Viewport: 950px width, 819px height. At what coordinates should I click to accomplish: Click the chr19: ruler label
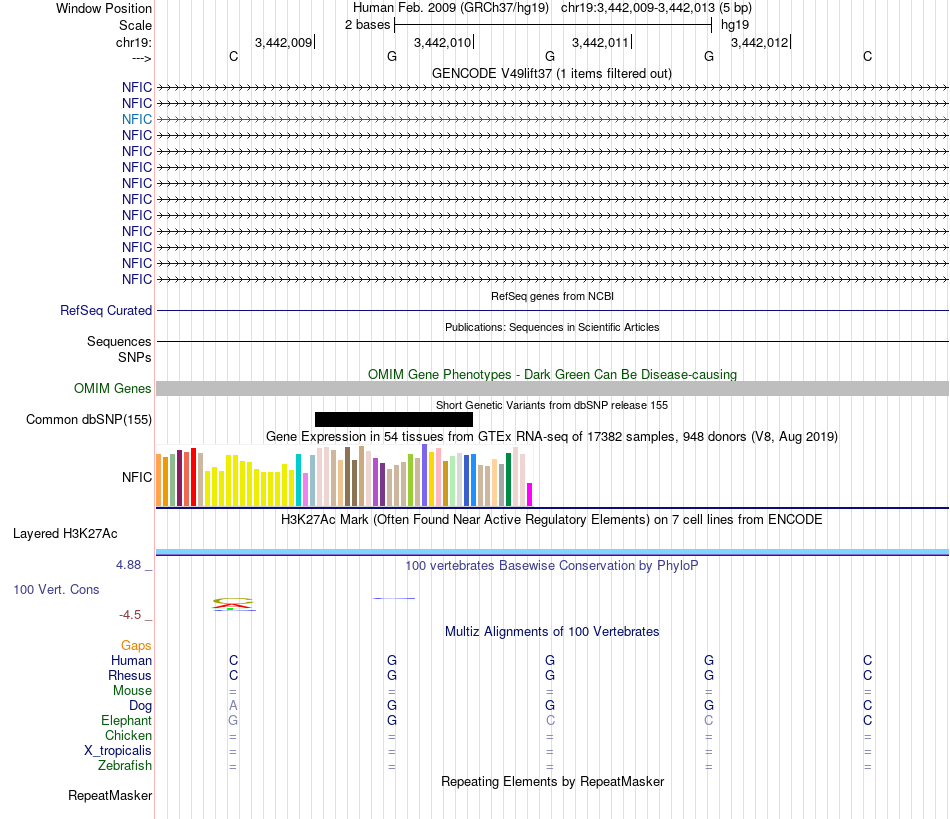[x=134, y=42]
